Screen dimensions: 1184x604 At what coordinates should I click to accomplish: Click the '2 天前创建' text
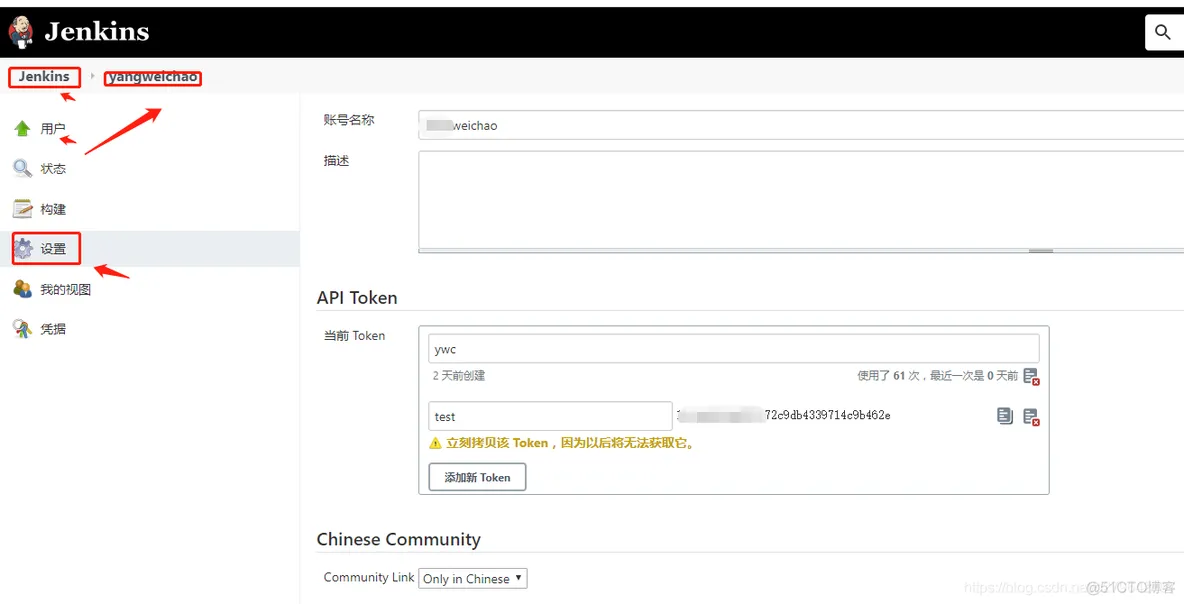(x=459, y=375)
